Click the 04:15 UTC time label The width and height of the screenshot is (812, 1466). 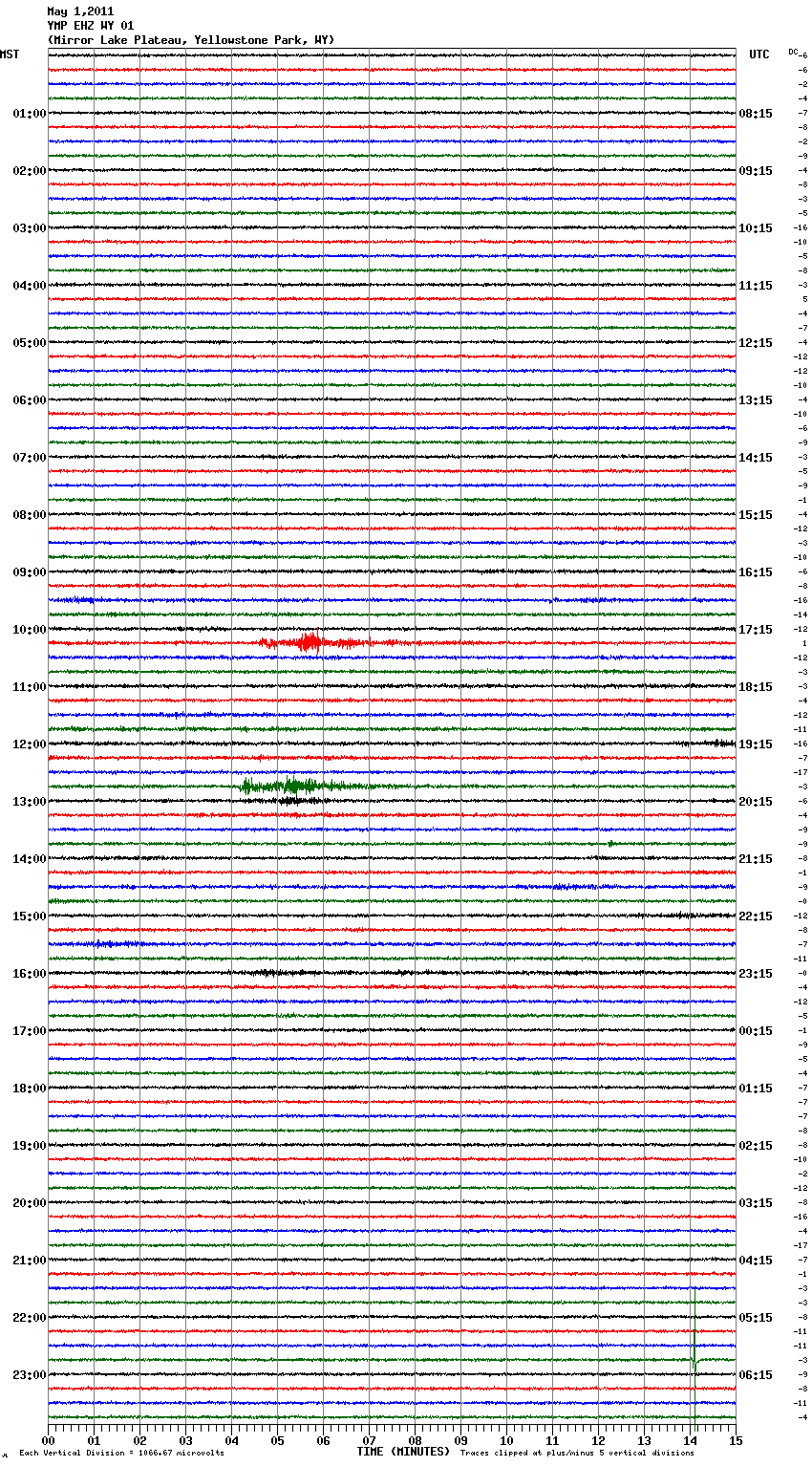[756, 1261]
